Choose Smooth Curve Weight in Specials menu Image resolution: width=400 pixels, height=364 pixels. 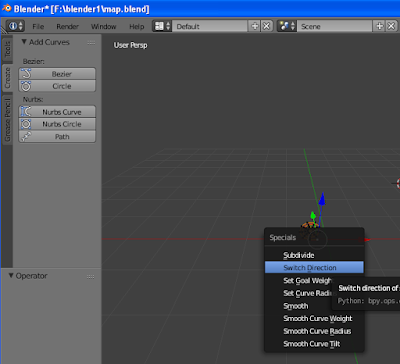[x=314, y=318]
